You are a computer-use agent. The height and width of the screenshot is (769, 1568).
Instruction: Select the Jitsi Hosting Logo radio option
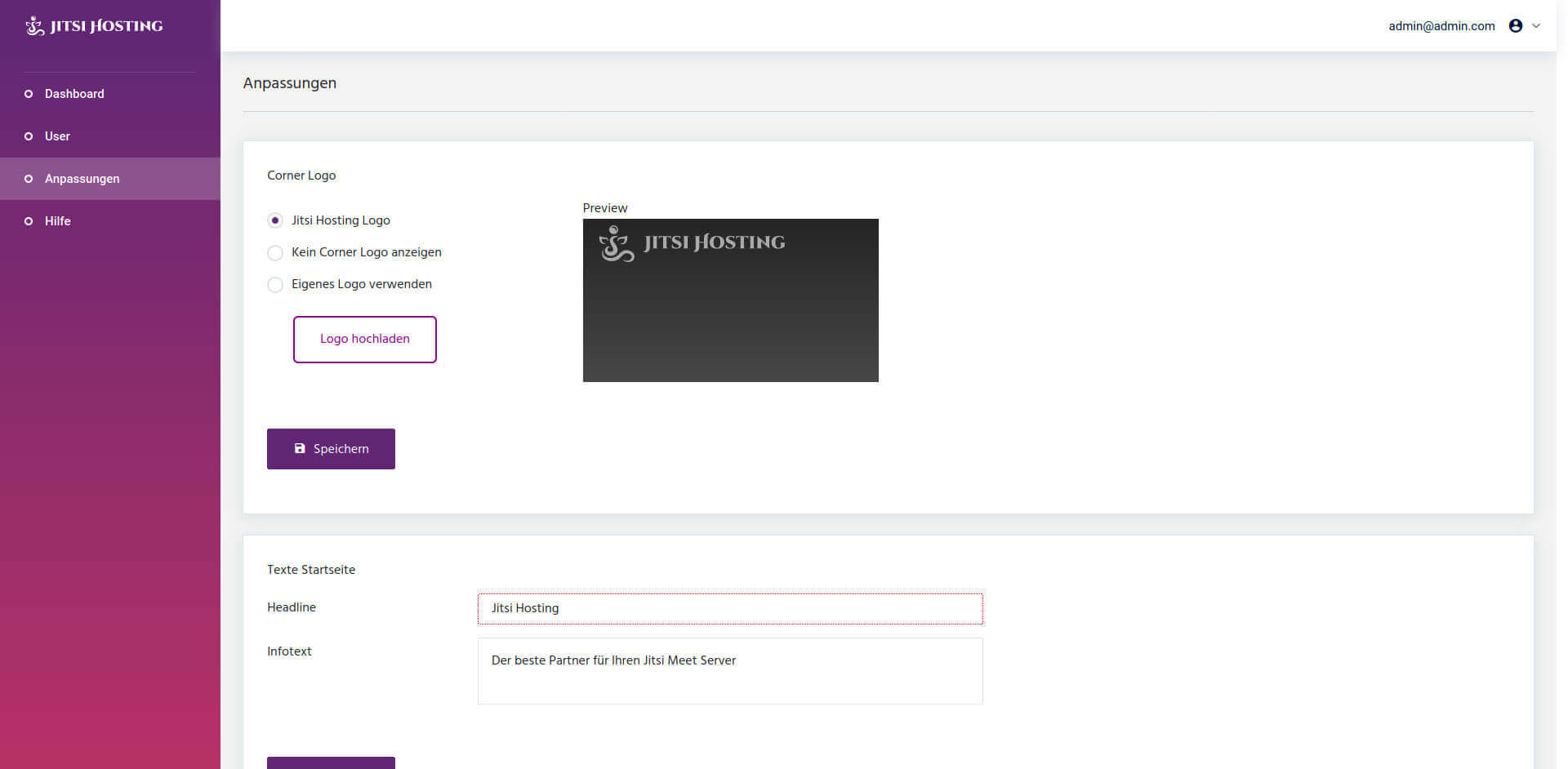(275, 220)
